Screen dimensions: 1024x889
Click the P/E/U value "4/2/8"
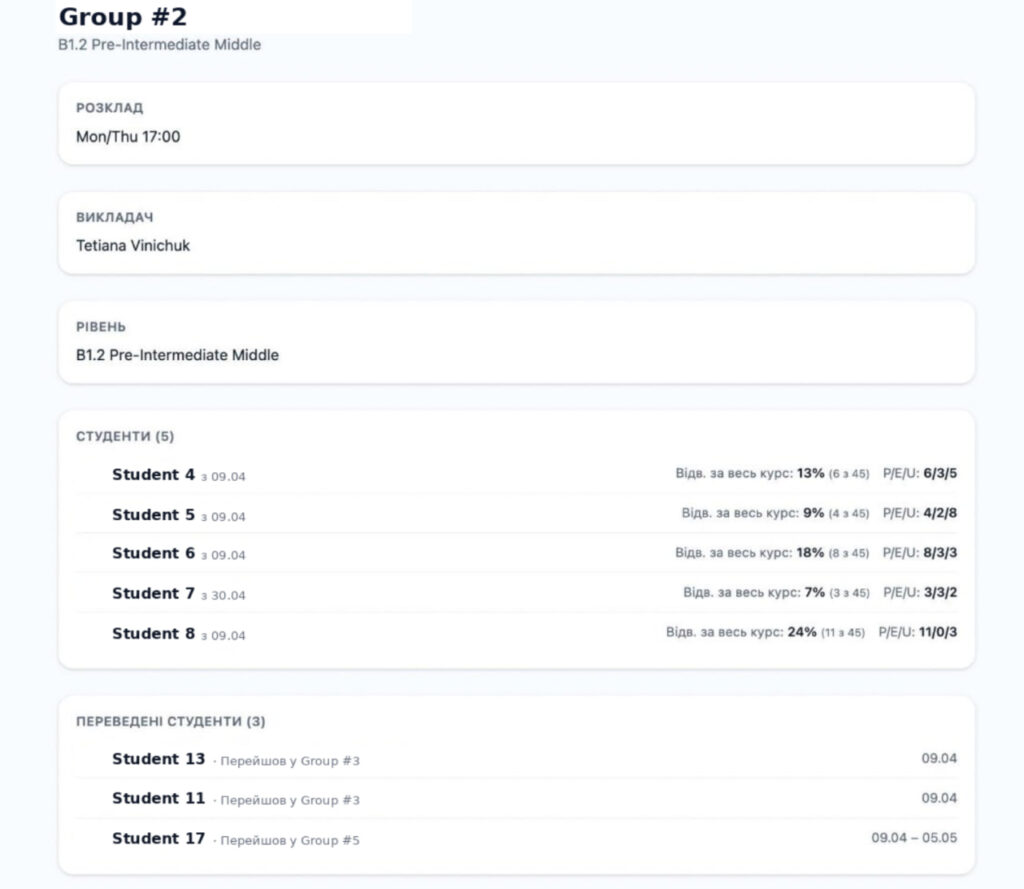click(x=940, y=513)
